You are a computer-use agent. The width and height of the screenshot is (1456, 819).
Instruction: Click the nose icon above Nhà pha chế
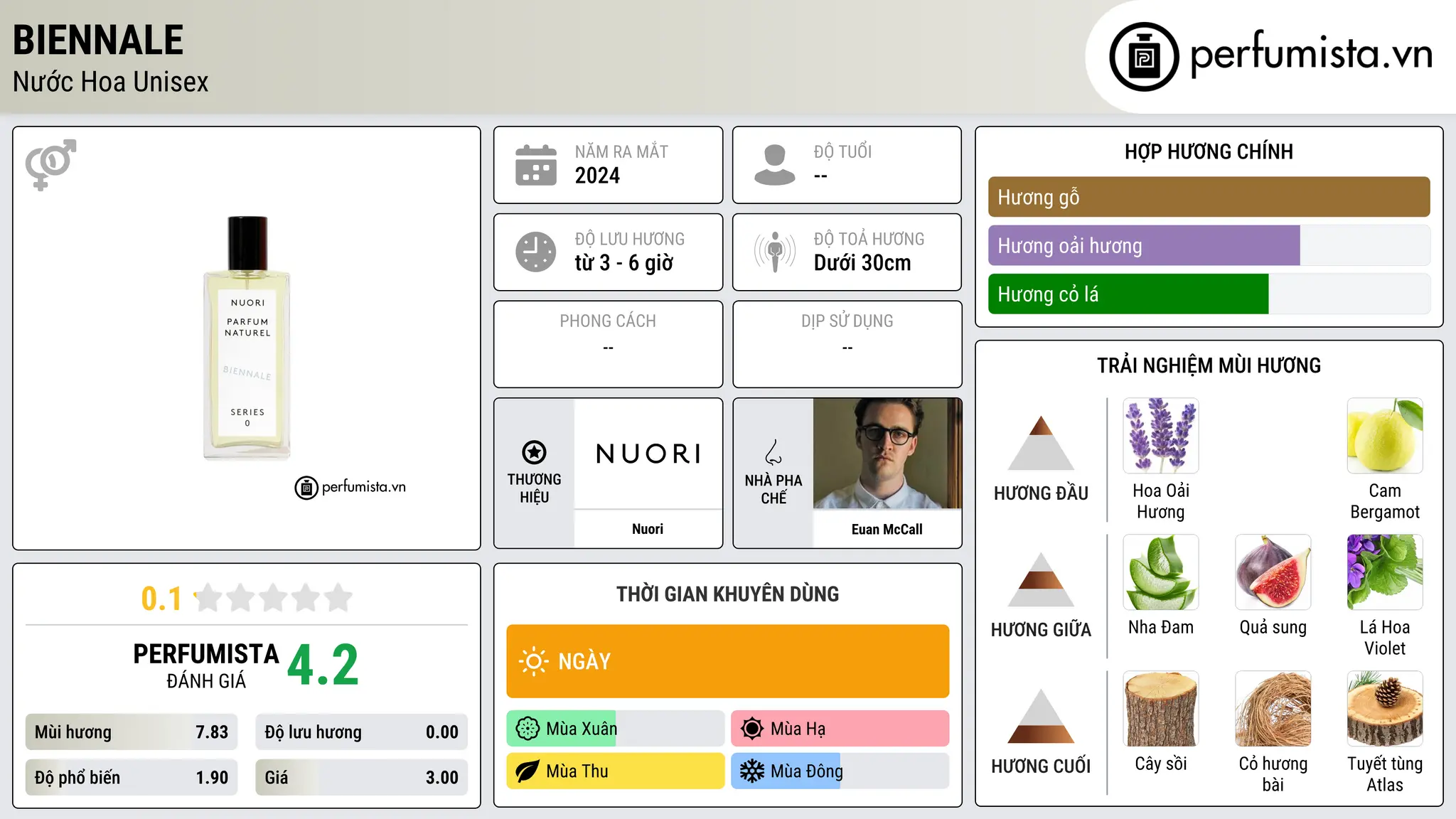click(773, 452)
